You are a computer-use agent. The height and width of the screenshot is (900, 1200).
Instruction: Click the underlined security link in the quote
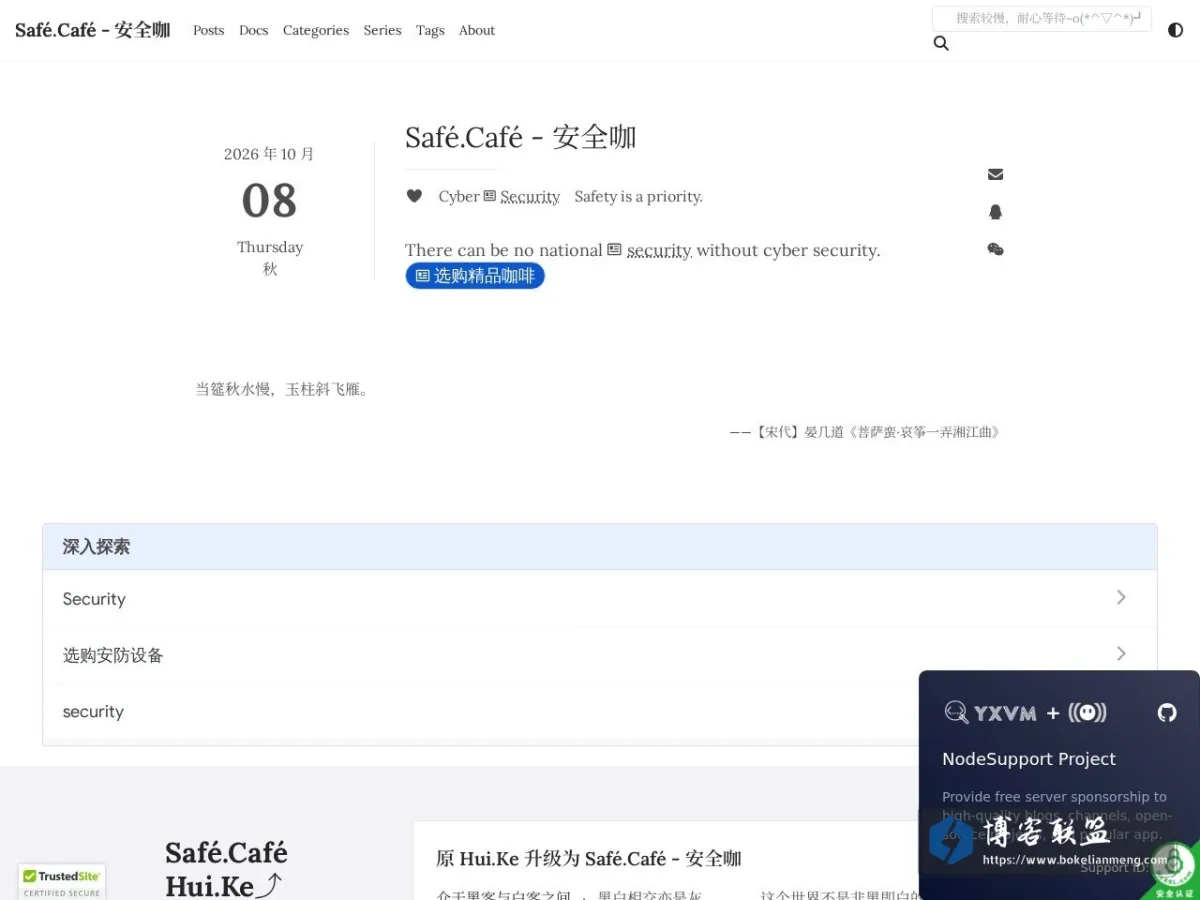(x=659, y=250)
